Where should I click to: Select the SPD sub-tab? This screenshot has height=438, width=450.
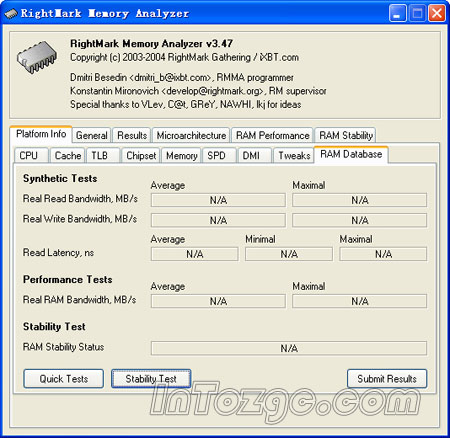219,156
